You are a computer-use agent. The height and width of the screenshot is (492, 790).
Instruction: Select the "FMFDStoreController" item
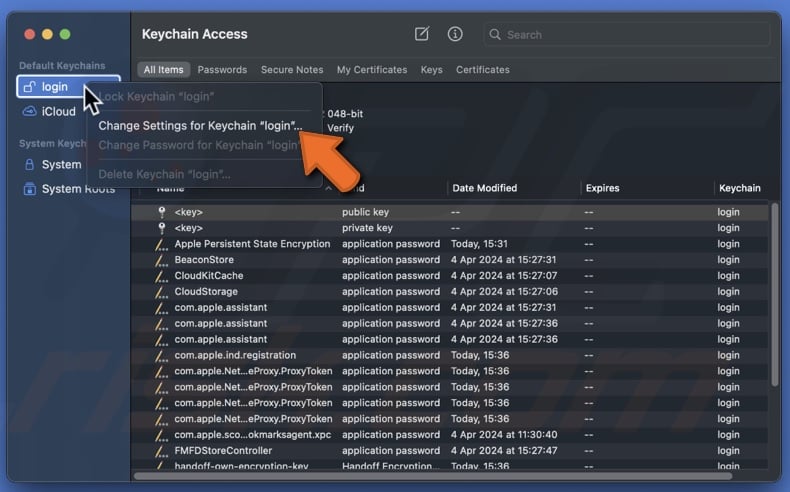click(449, 451)
